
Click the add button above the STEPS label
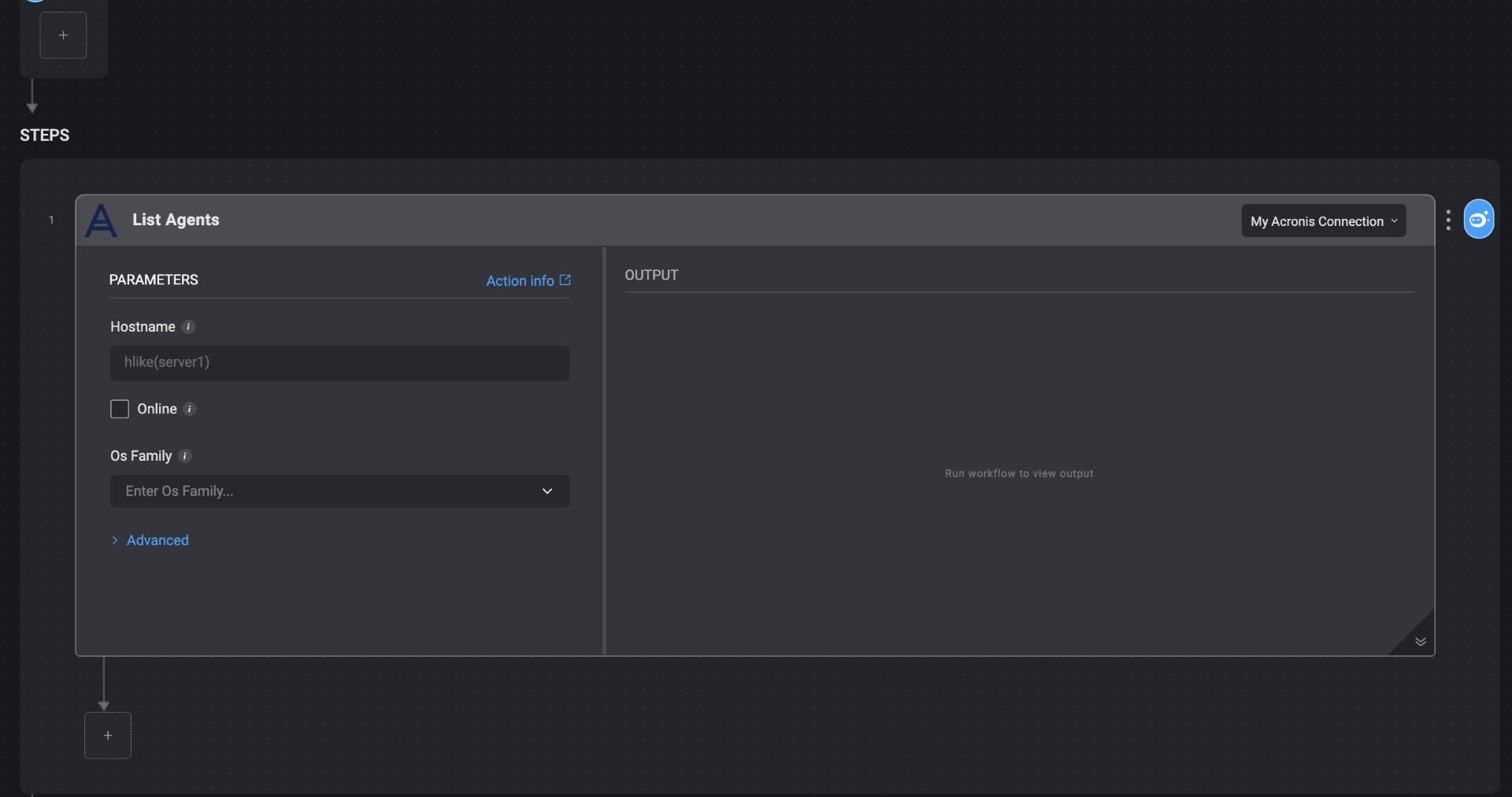63,35
